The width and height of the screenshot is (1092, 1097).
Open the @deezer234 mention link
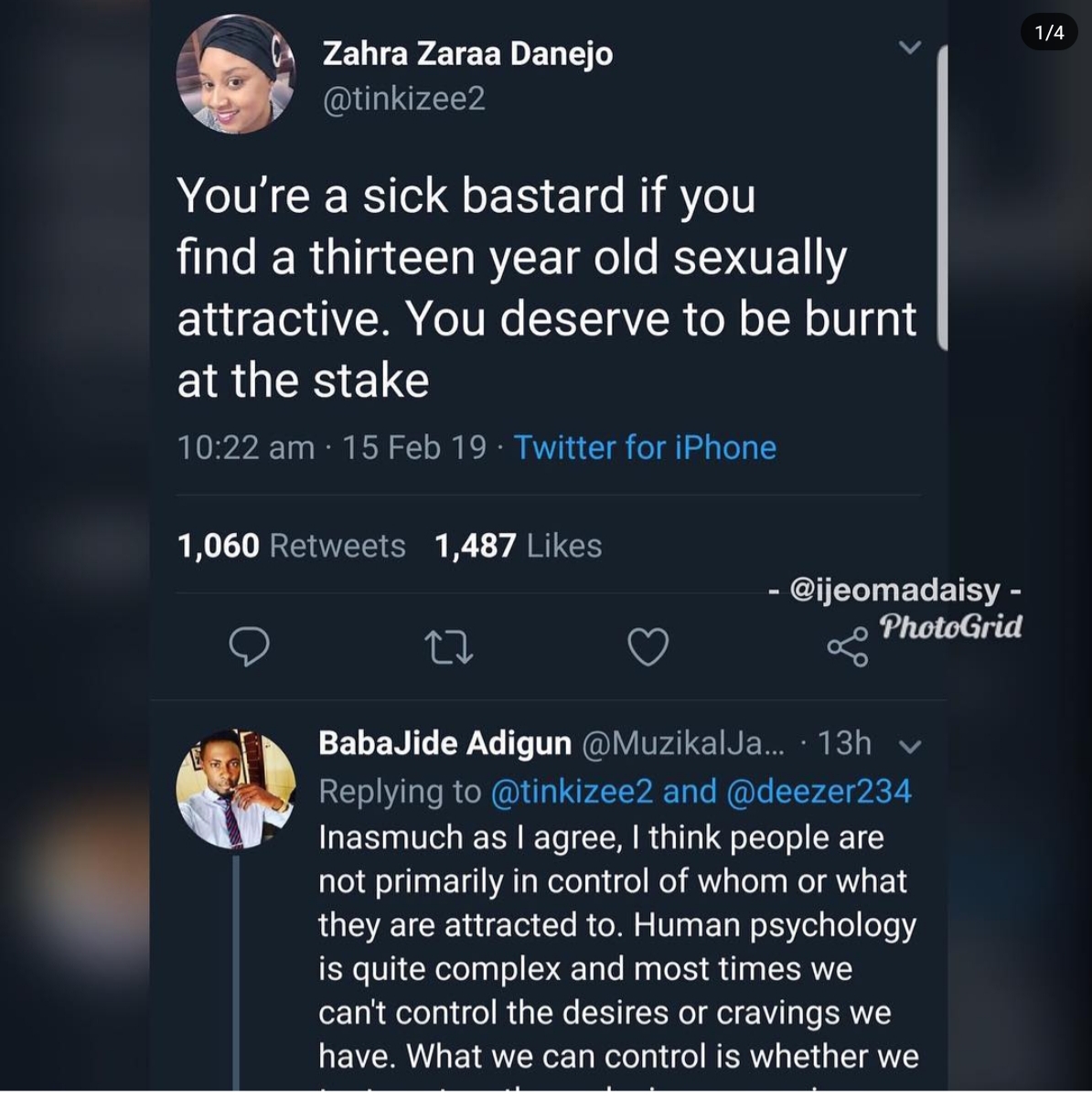819,791
